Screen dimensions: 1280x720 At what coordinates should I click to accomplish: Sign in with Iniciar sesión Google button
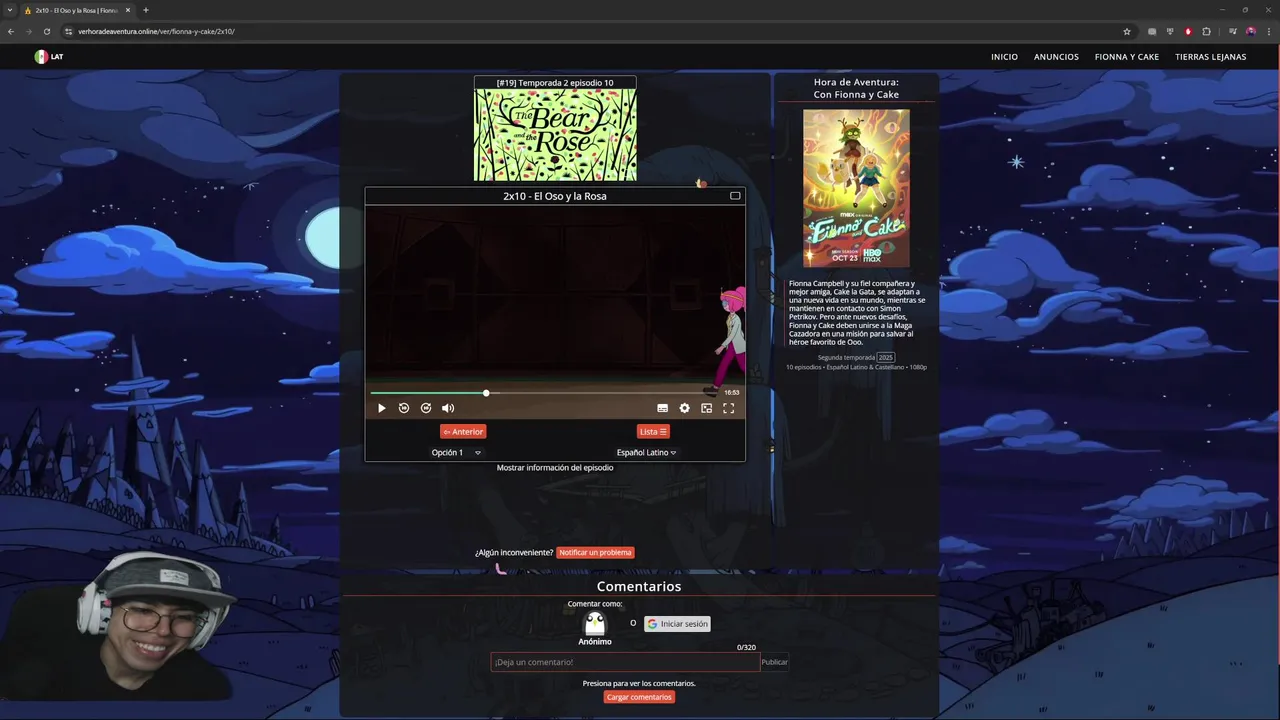tap(677, 624)
